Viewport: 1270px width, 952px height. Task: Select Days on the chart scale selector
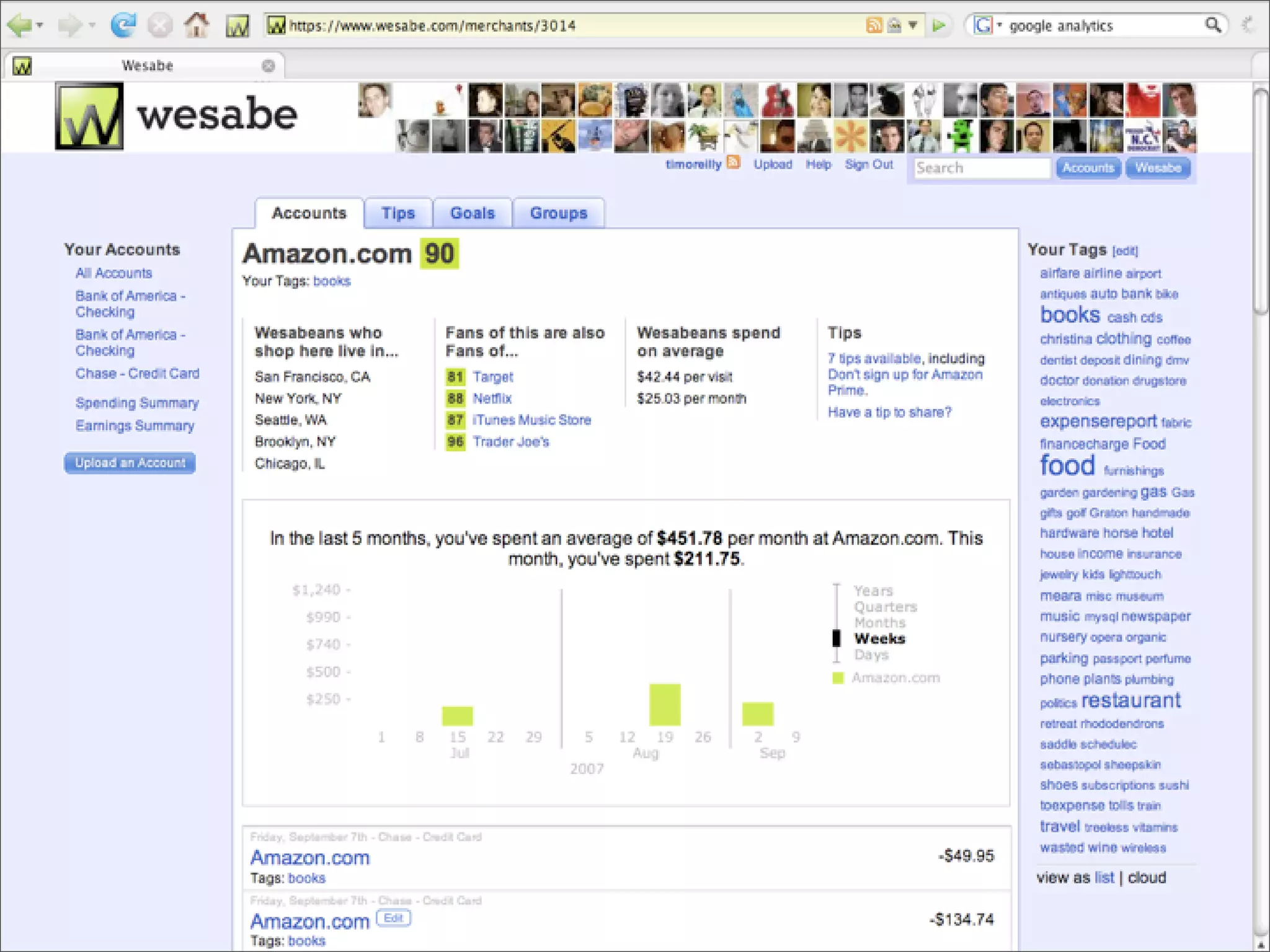tap(871, 655)
